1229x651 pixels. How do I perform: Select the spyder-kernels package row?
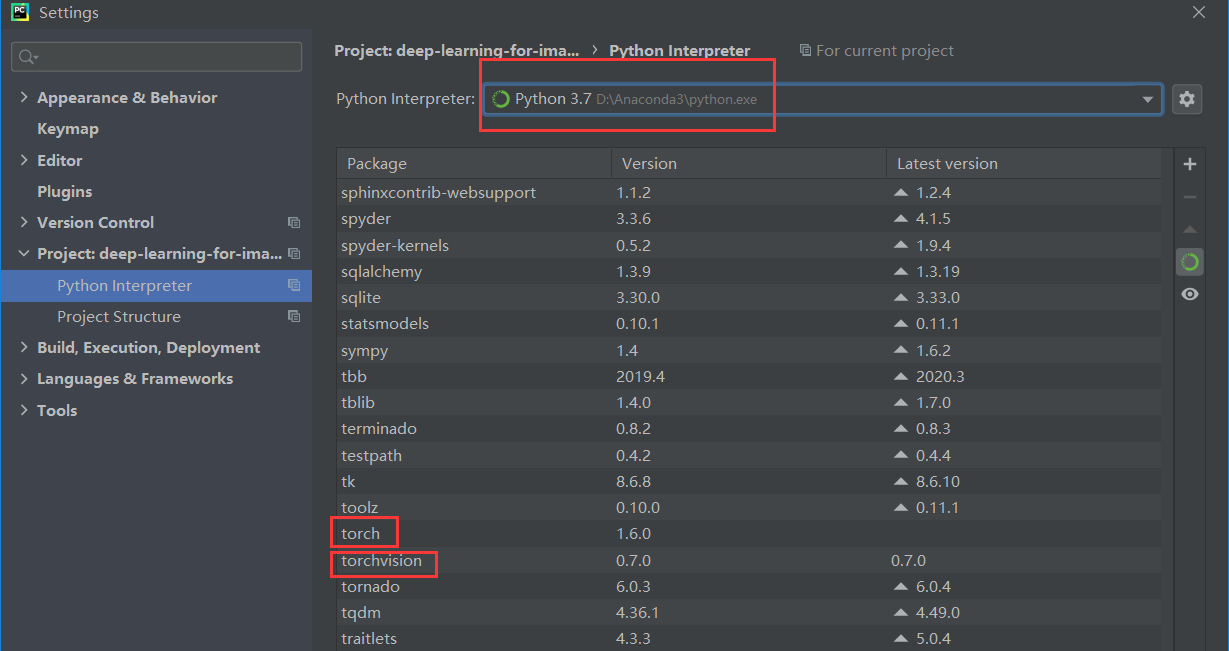pyautogui.click(x=750, y=245)
